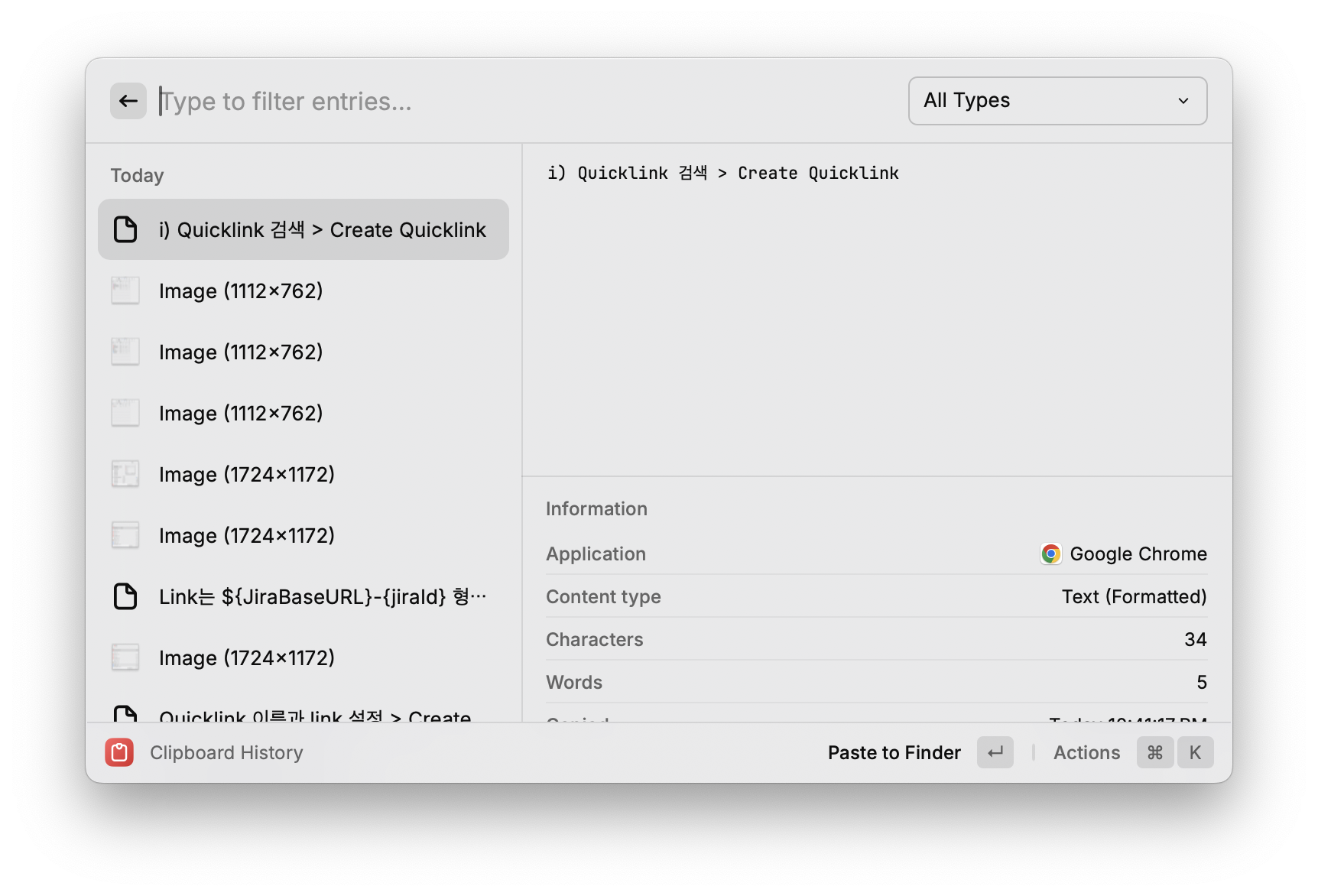Select the first Image (1112×762) entry
Viewport: 1318px width, 896px height.
[304, 291]
